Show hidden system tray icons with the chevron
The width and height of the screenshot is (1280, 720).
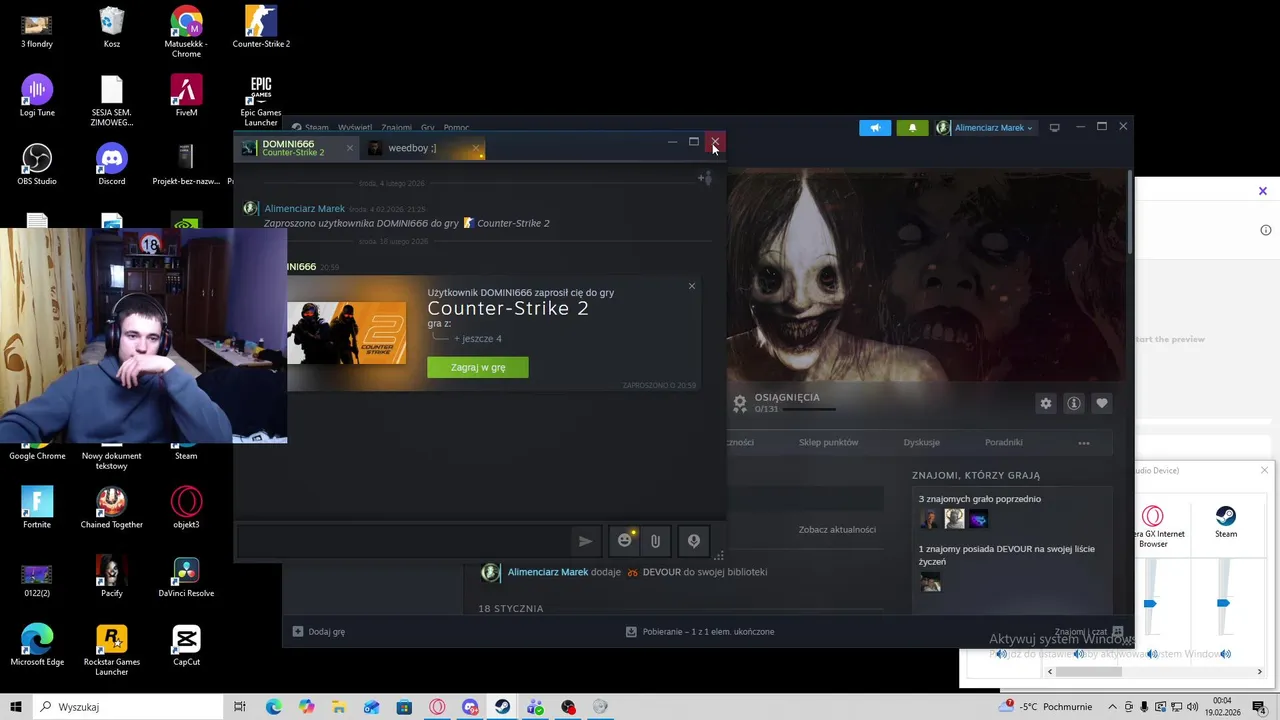tap(1112, 707)
